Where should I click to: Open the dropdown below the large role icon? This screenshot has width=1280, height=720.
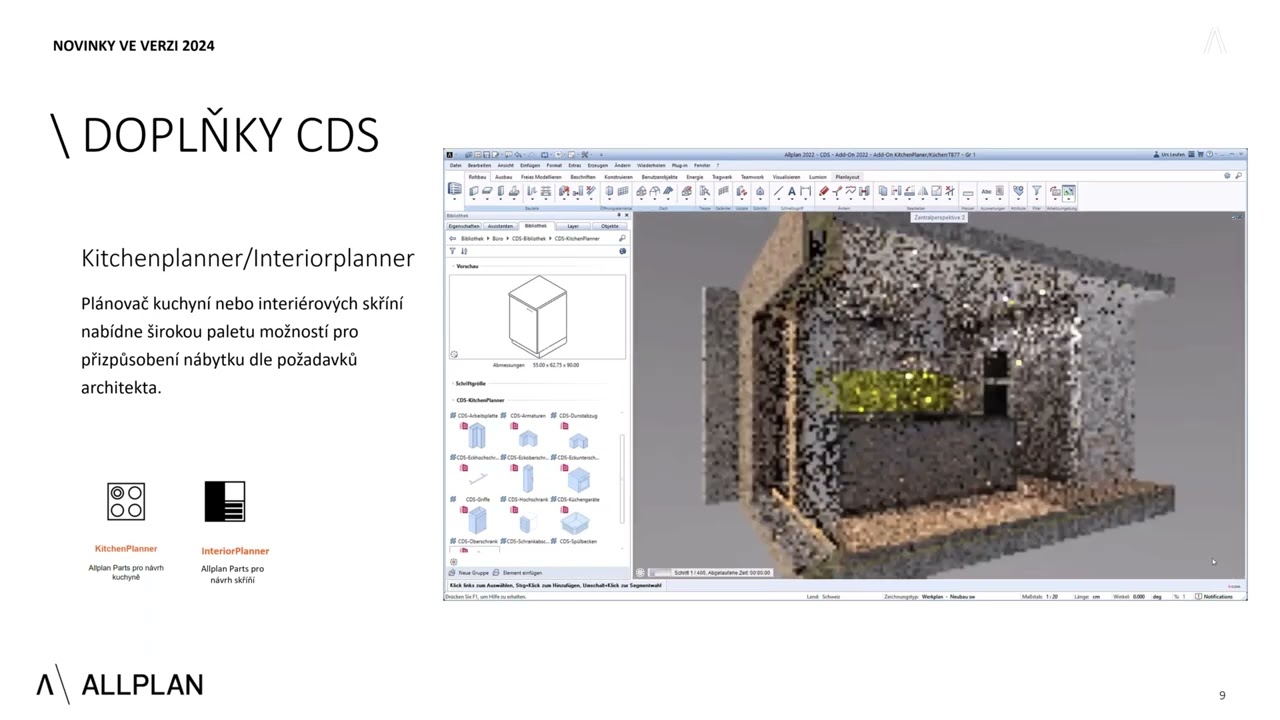455,200
